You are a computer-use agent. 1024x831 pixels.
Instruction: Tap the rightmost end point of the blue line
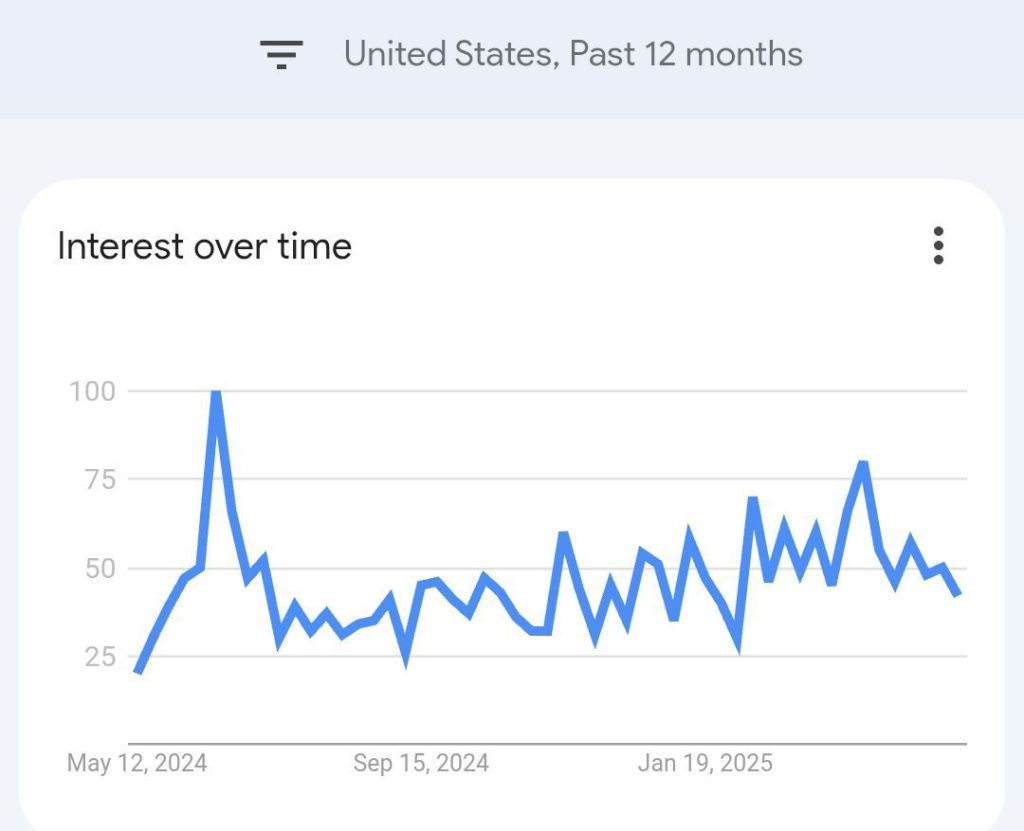[x=958, y=594]
